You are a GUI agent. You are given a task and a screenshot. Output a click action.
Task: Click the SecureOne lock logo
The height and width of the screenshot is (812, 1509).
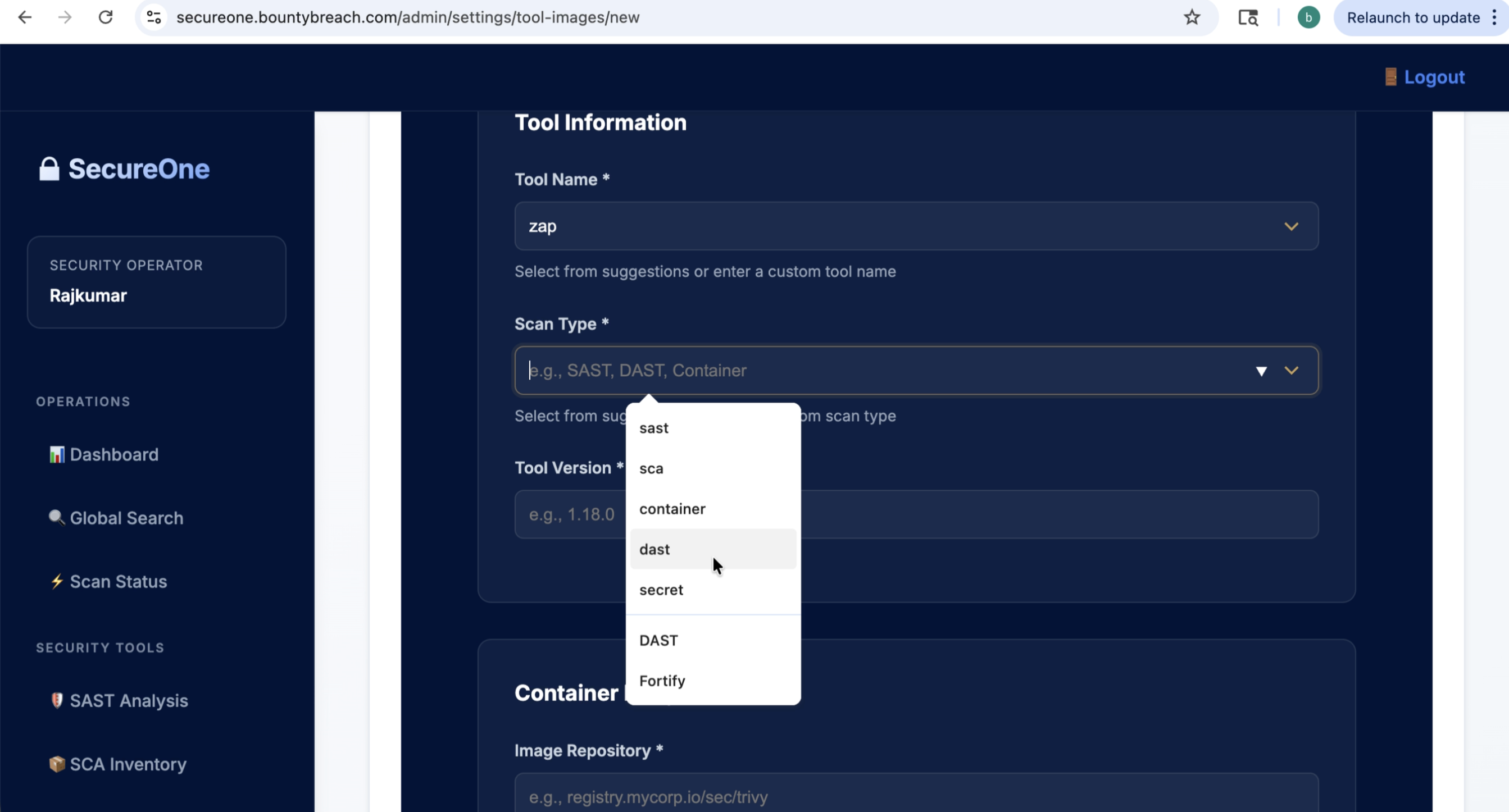coord(49,168)
